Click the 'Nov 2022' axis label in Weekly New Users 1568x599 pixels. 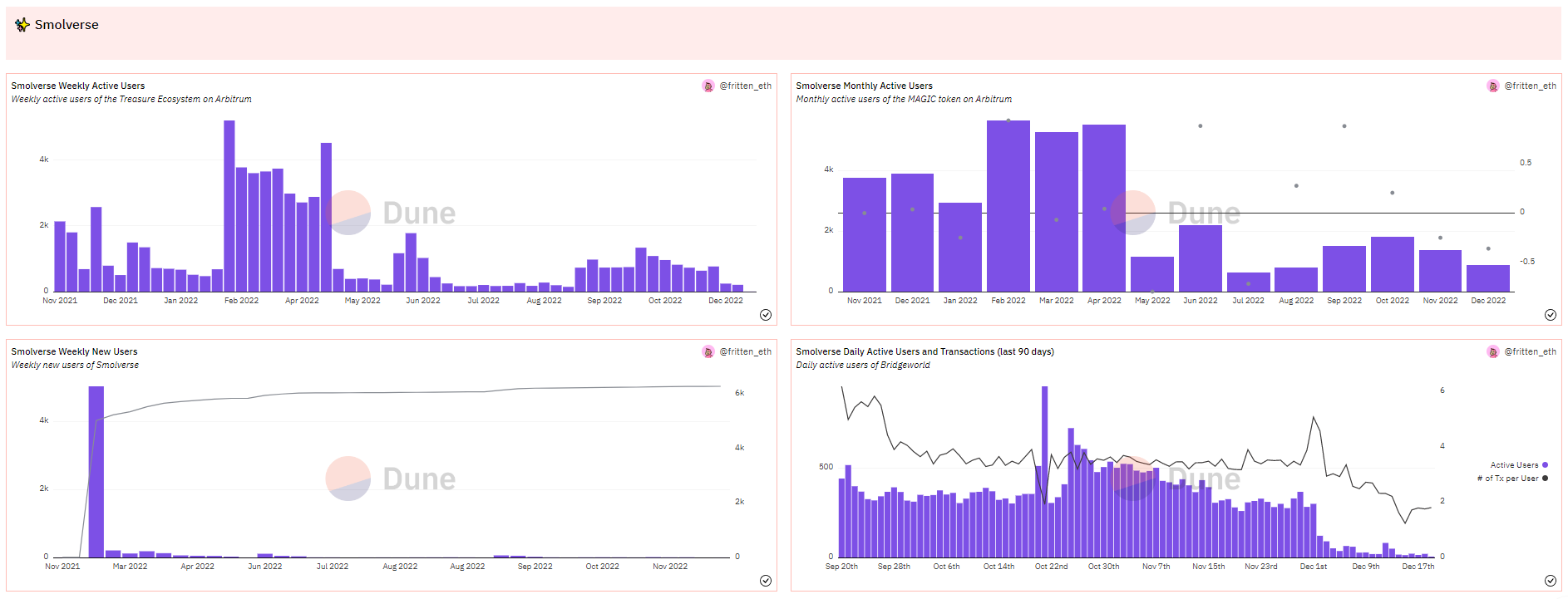(670, 567)
